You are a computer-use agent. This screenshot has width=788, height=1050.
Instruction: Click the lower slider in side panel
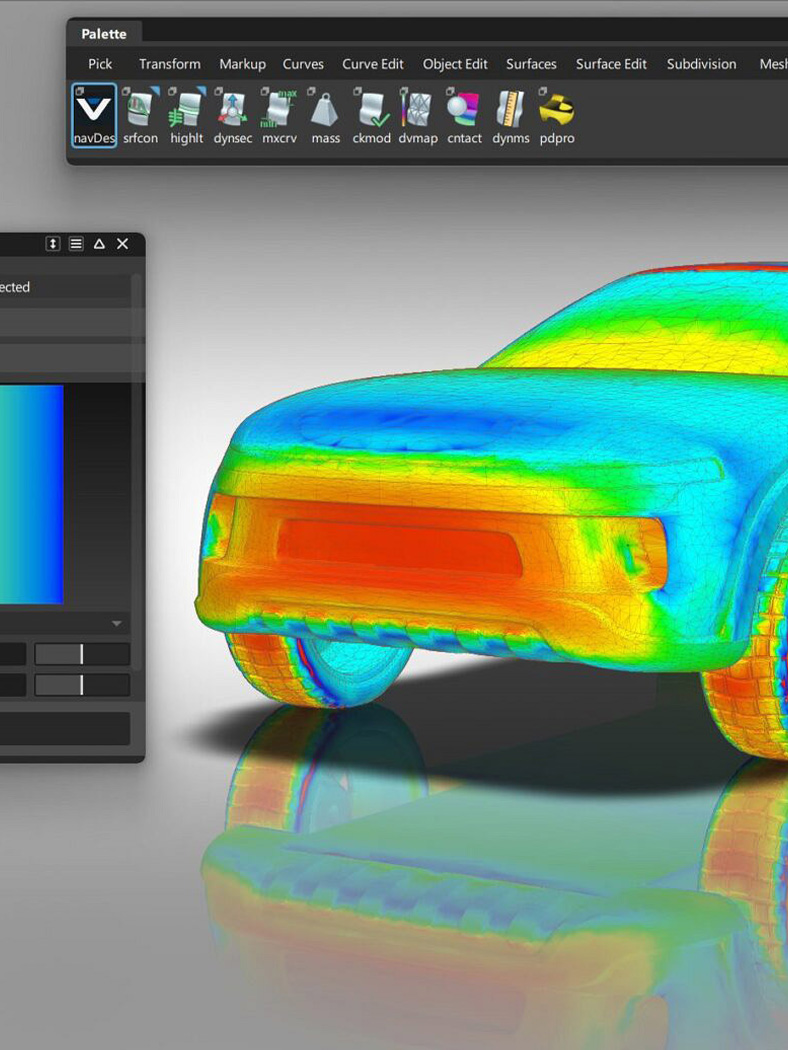(x=82, y=684)
